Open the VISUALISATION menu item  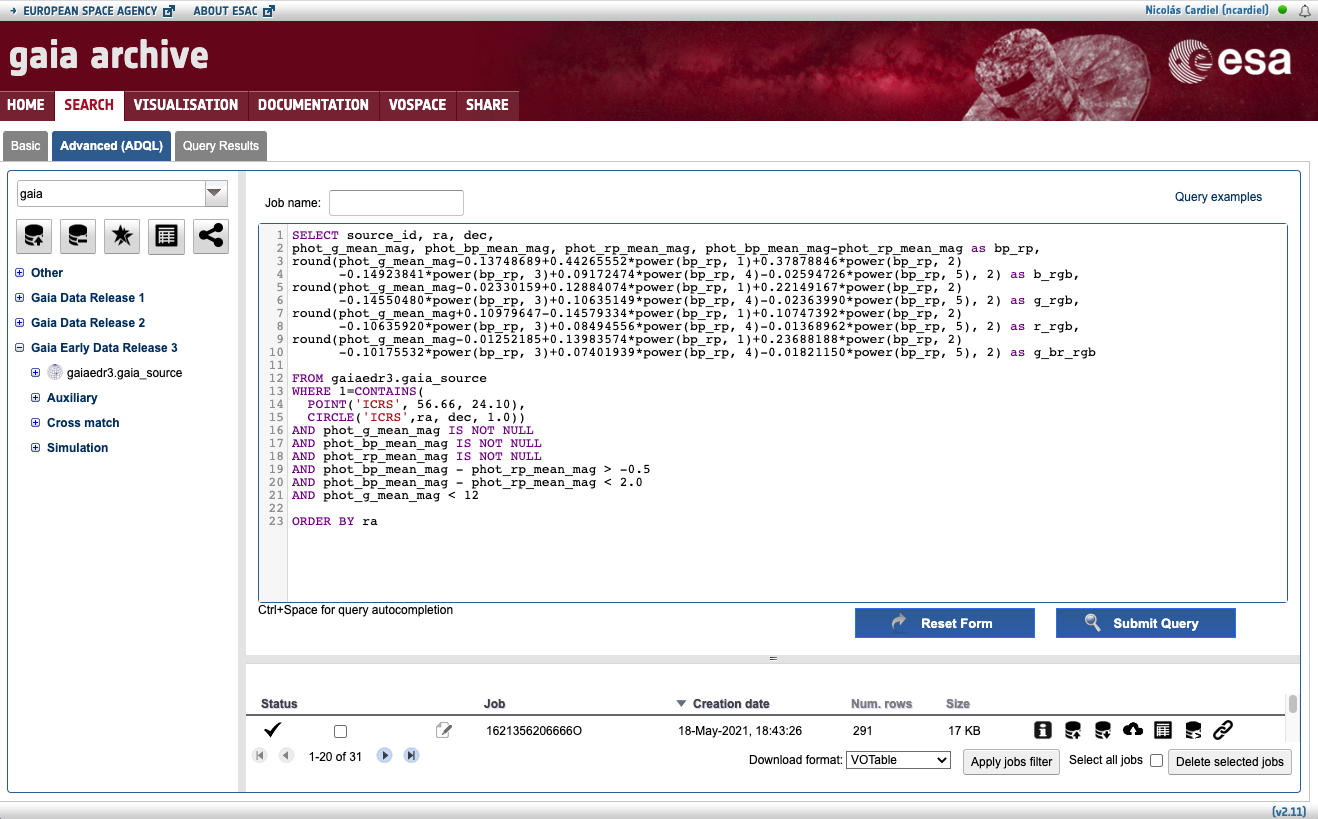click(186, 105)
